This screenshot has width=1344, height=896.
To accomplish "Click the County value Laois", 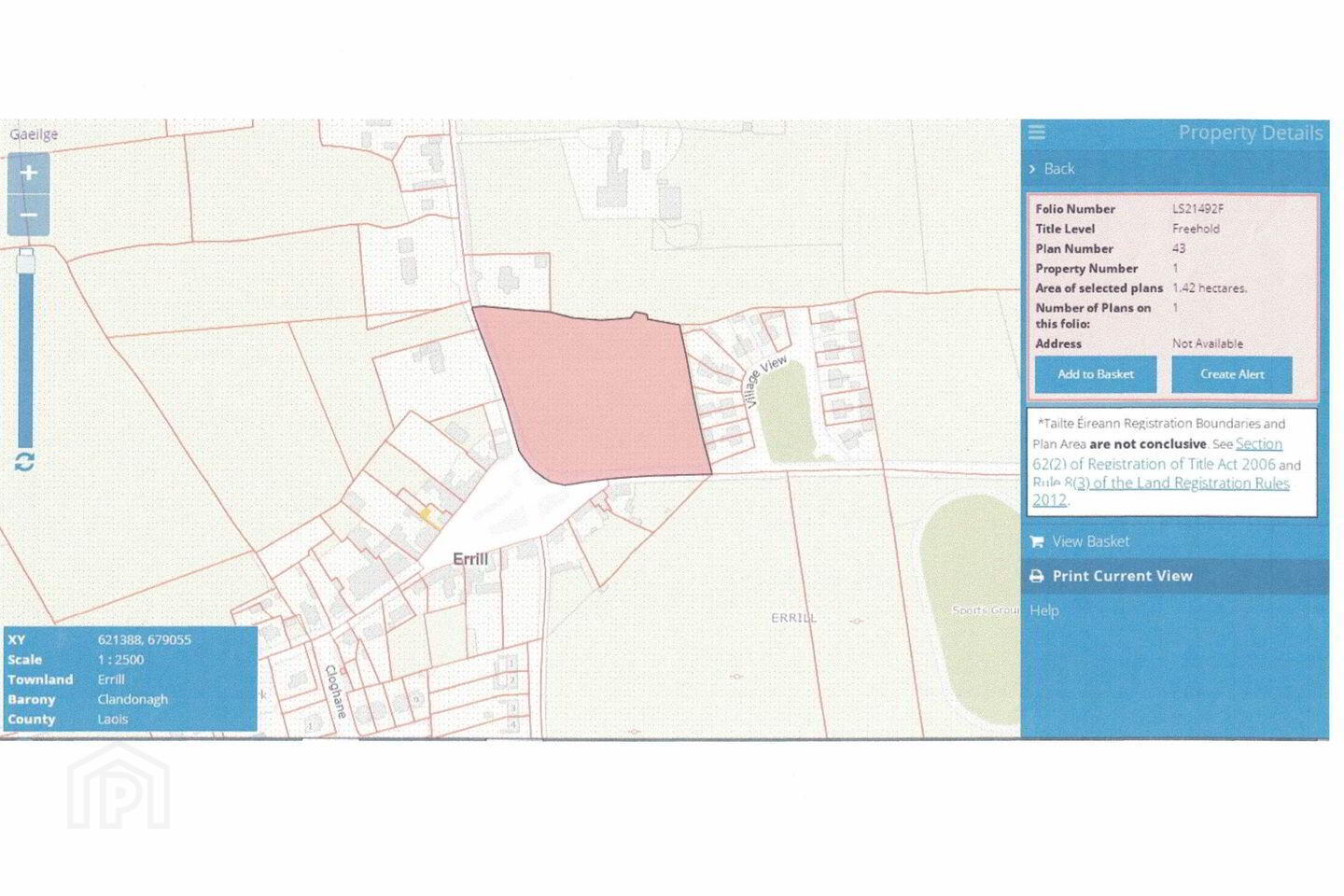I will point(113,720).
